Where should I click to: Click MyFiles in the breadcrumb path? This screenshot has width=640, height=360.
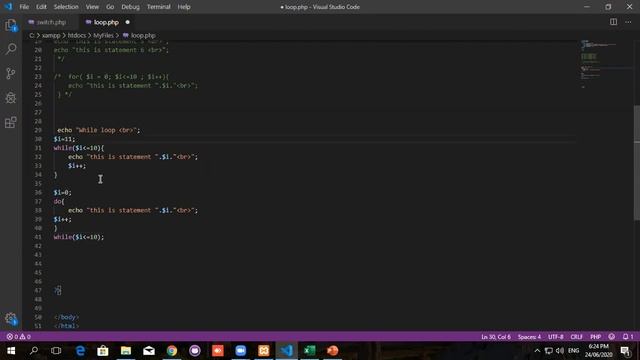point(103,36)
